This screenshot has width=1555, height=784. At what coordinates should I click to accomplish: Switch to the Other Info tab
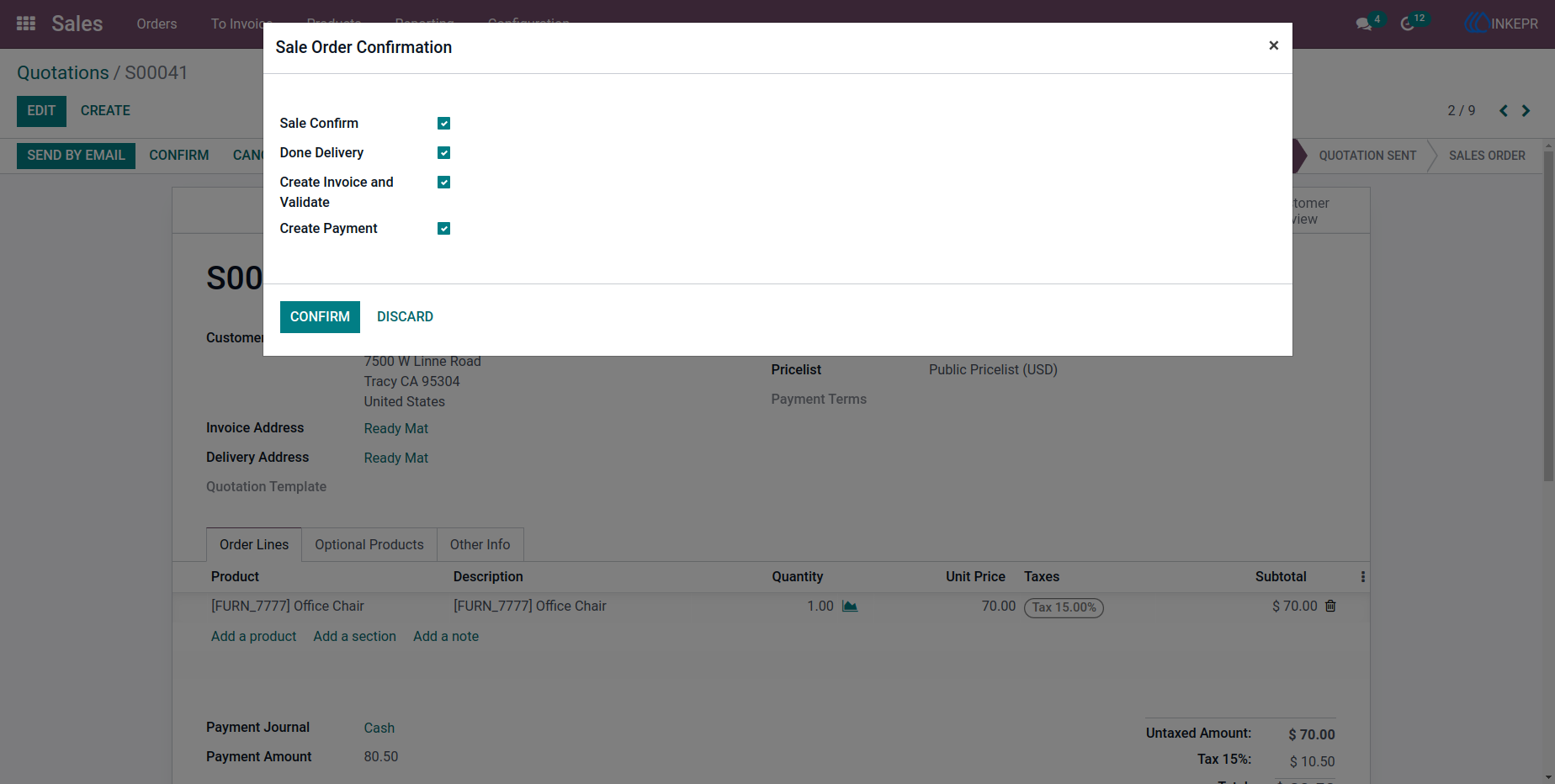480,545
